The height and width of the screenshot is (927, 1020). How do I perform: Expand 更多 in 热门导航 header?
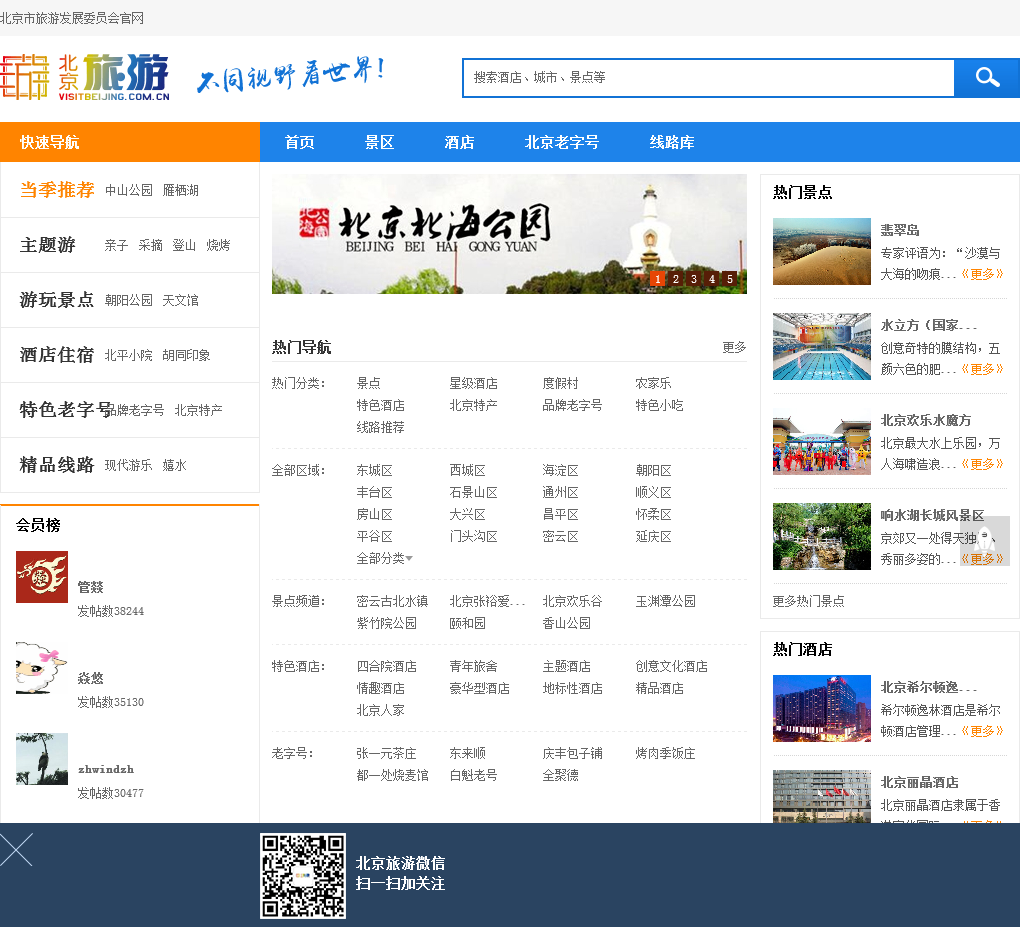[x=734, y=347]
